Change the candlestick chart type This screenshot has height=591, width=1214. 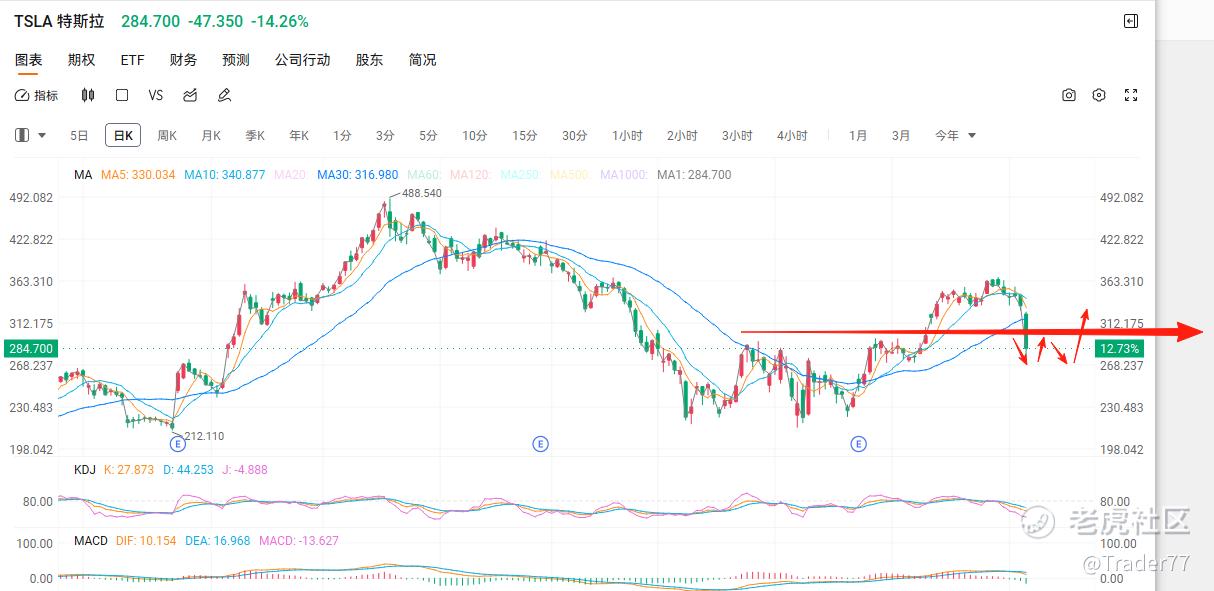coord(88,96)
